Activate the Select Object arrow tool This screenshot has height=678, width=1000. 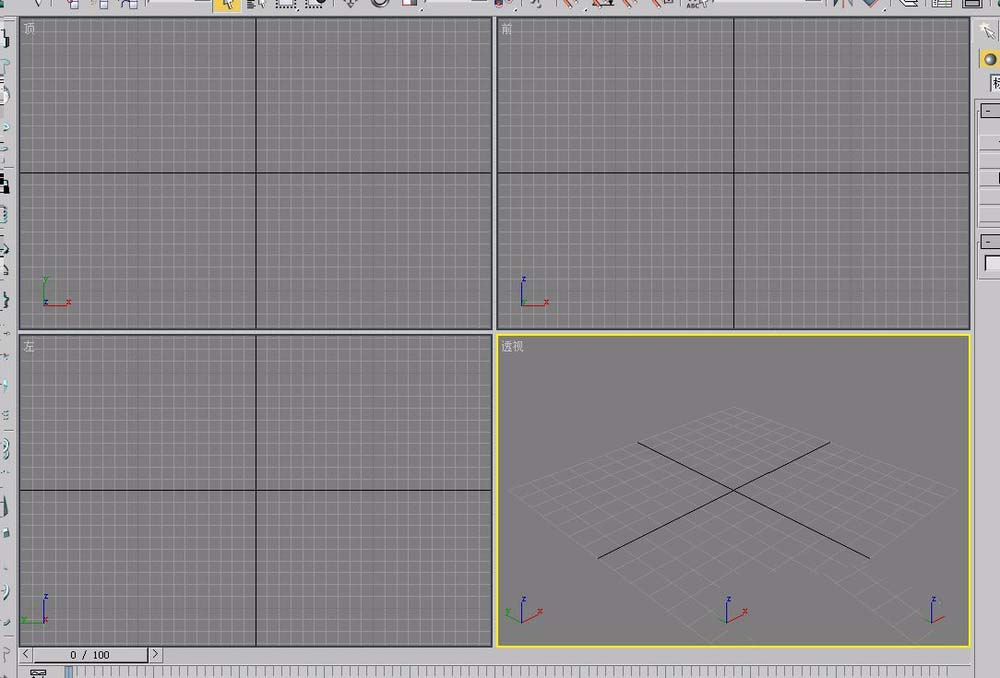(227, 4)
